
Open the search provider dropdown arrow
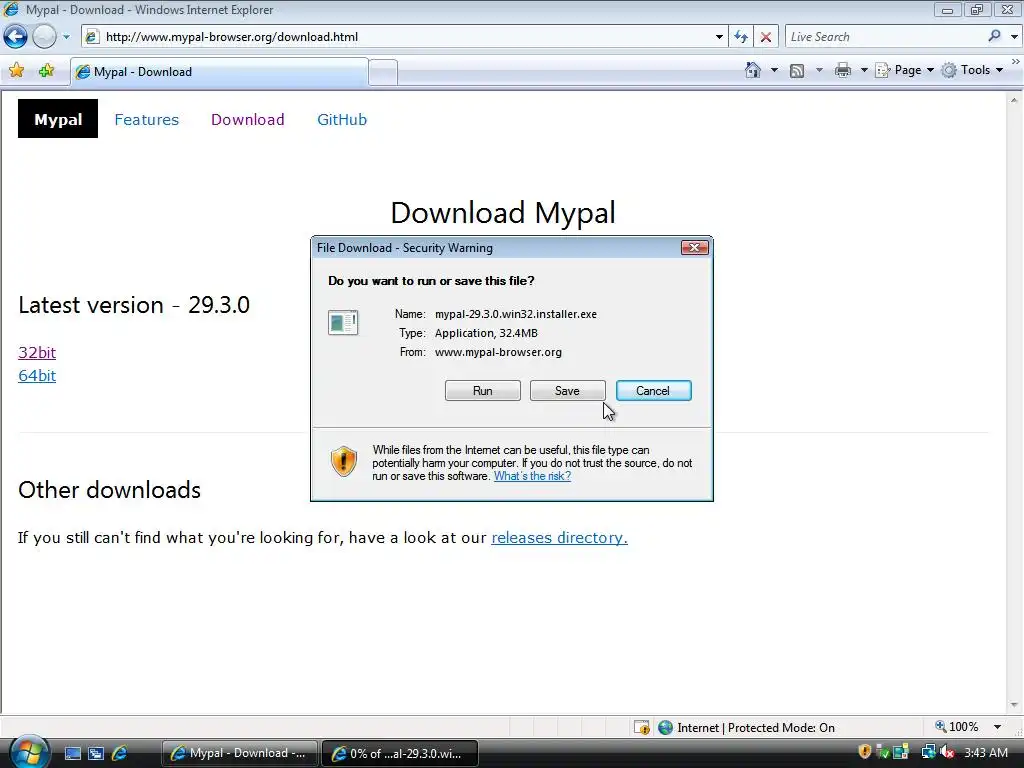pyautogui.click(x=1014, y=37)
